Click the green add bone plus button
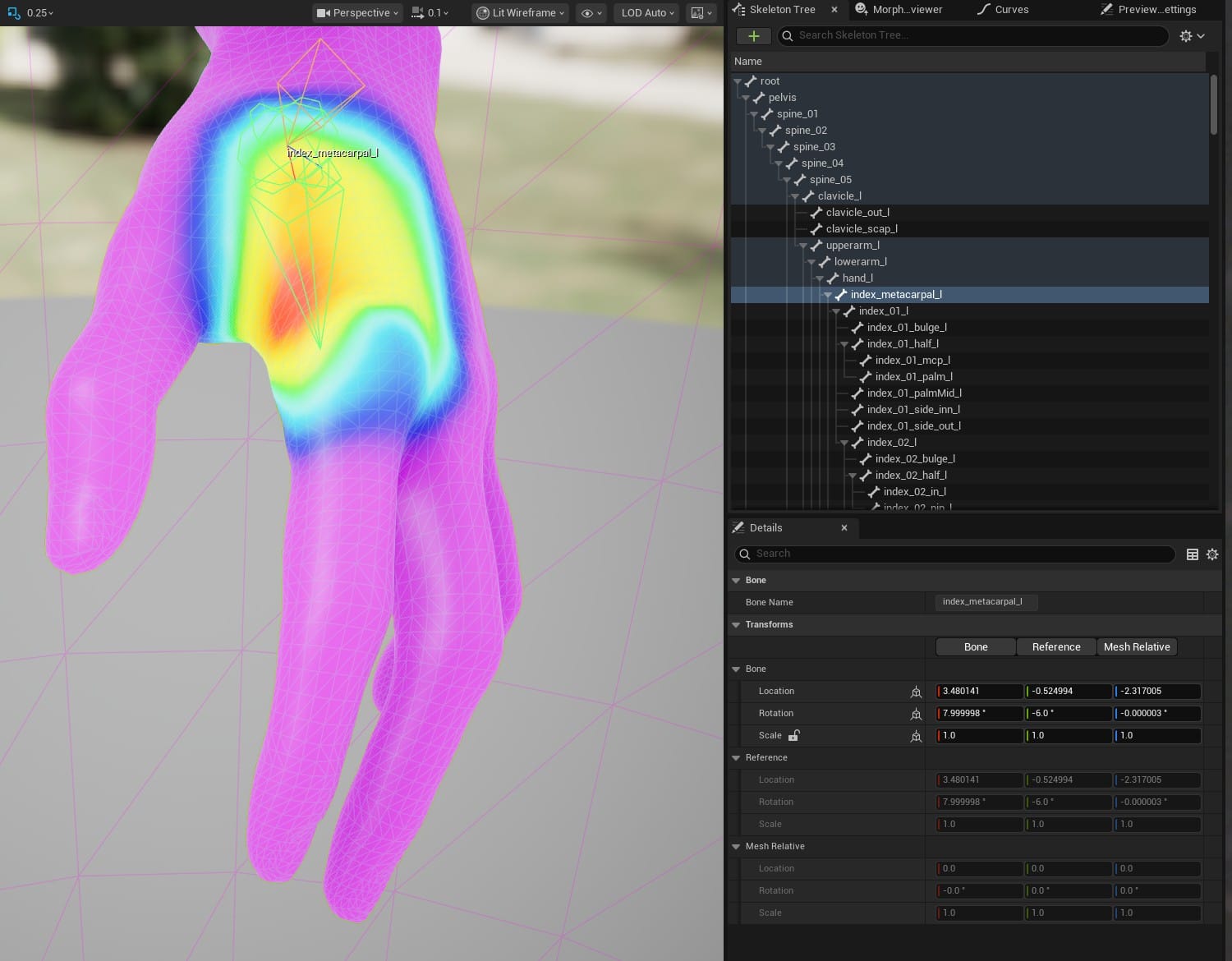Image resolution: width=1232 pixels, height=961 pixels. pos(753,36)
